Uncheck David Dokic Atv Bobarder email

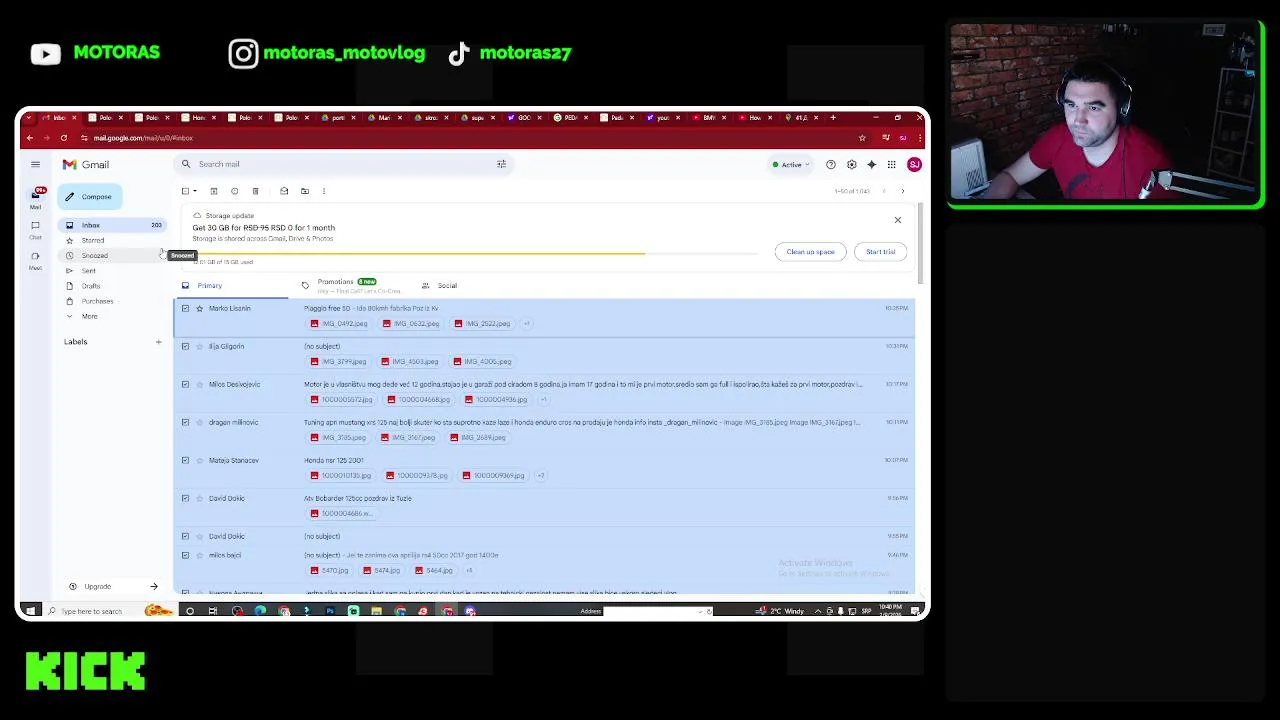tap(185, 498)
